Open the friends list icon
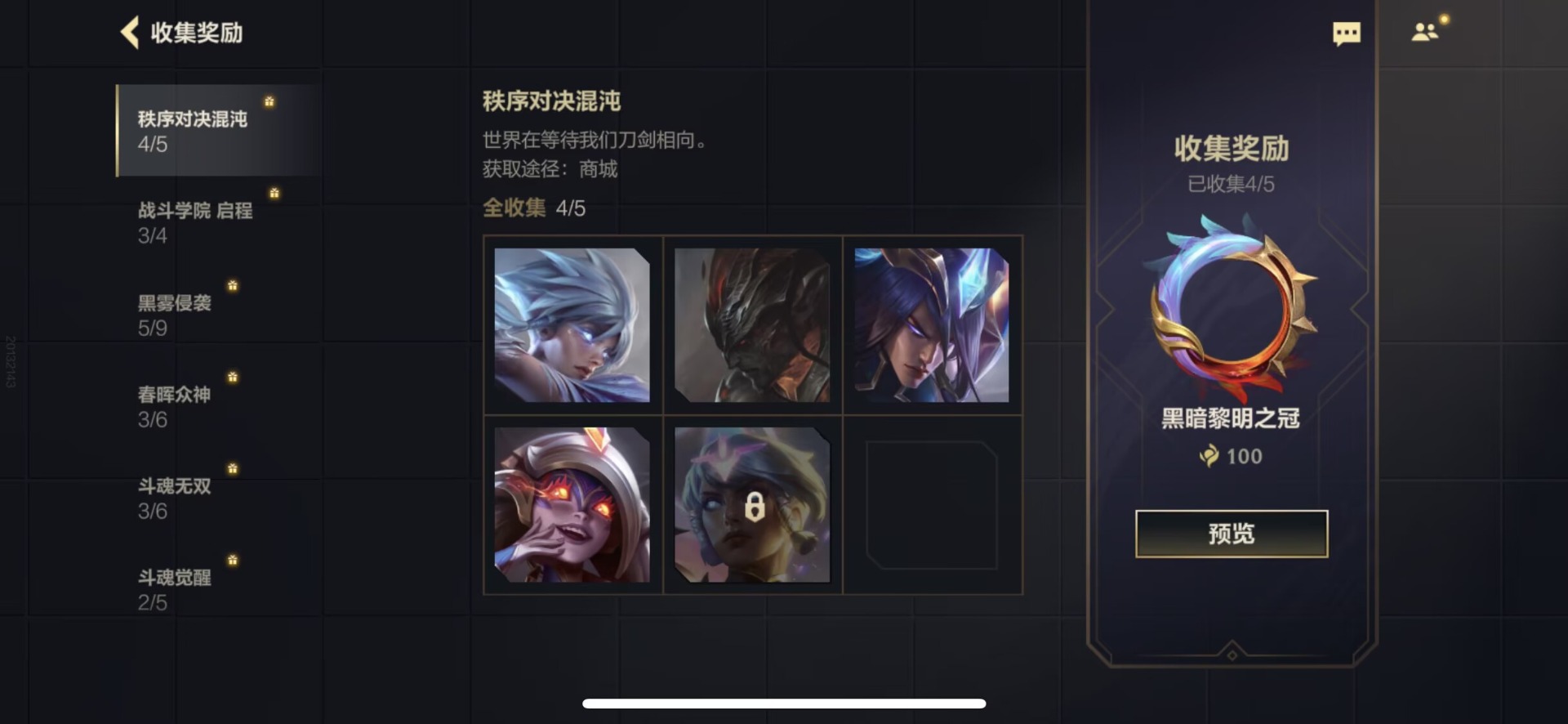Image resolution: width=1568 pixels, height=724 pixels. 1425,32
